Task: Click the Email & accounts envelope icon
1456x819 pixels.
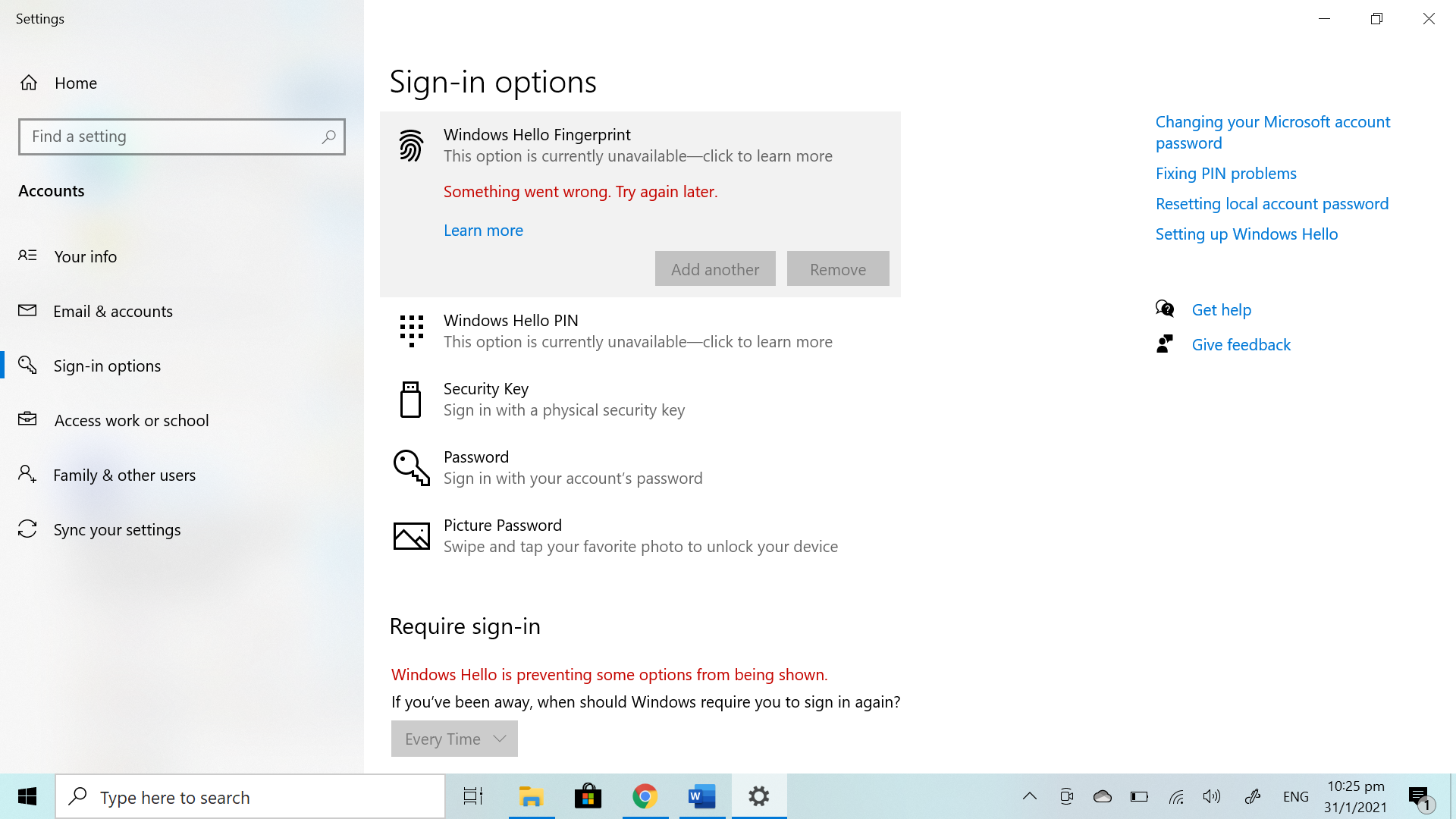Action: pyautogui.click(x=27, y=310)
